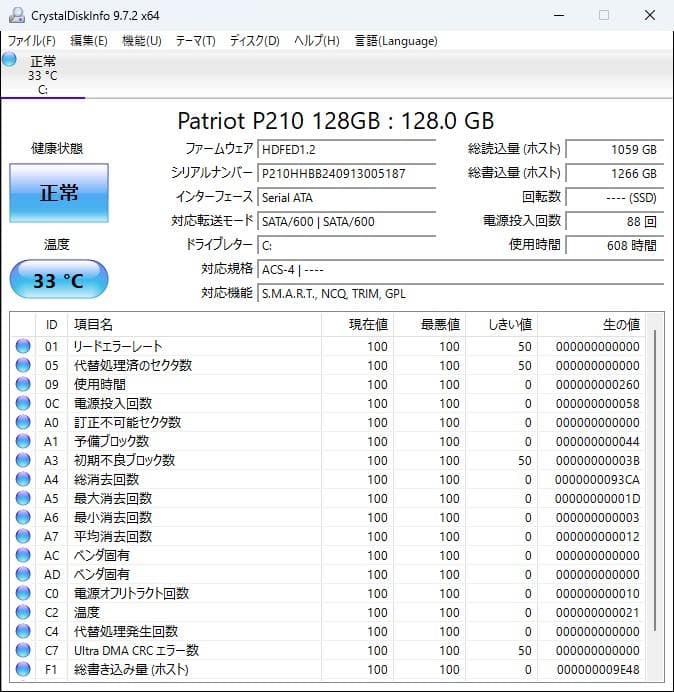Click the 現在値 column header
The image size is (674, 692).
(358, 325)
